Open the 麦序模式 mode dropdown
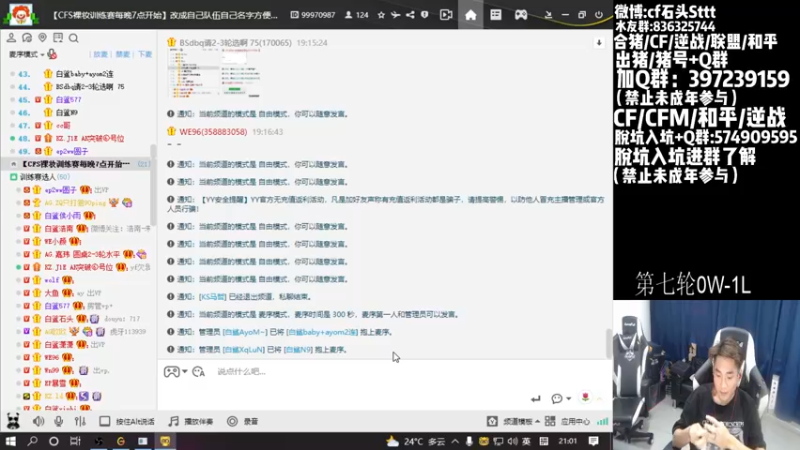 point(27,54)
